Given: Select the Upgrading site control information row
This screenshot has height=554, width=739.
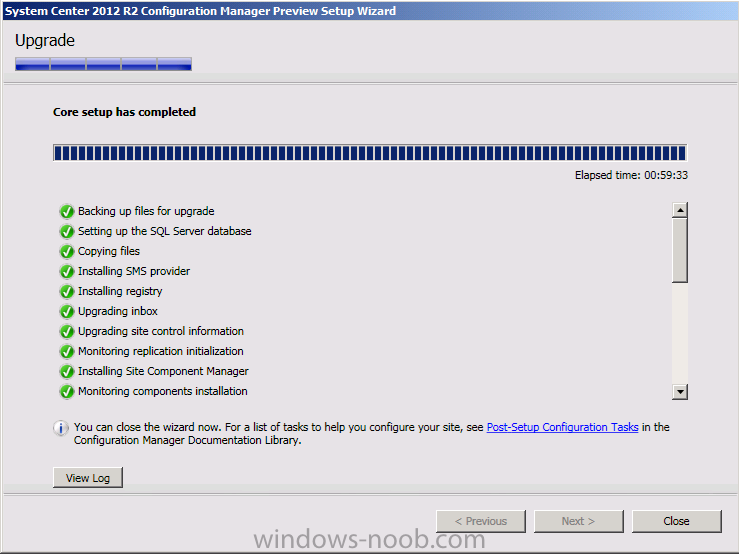Looking at the screenshot, I should (x=152, y=331).
